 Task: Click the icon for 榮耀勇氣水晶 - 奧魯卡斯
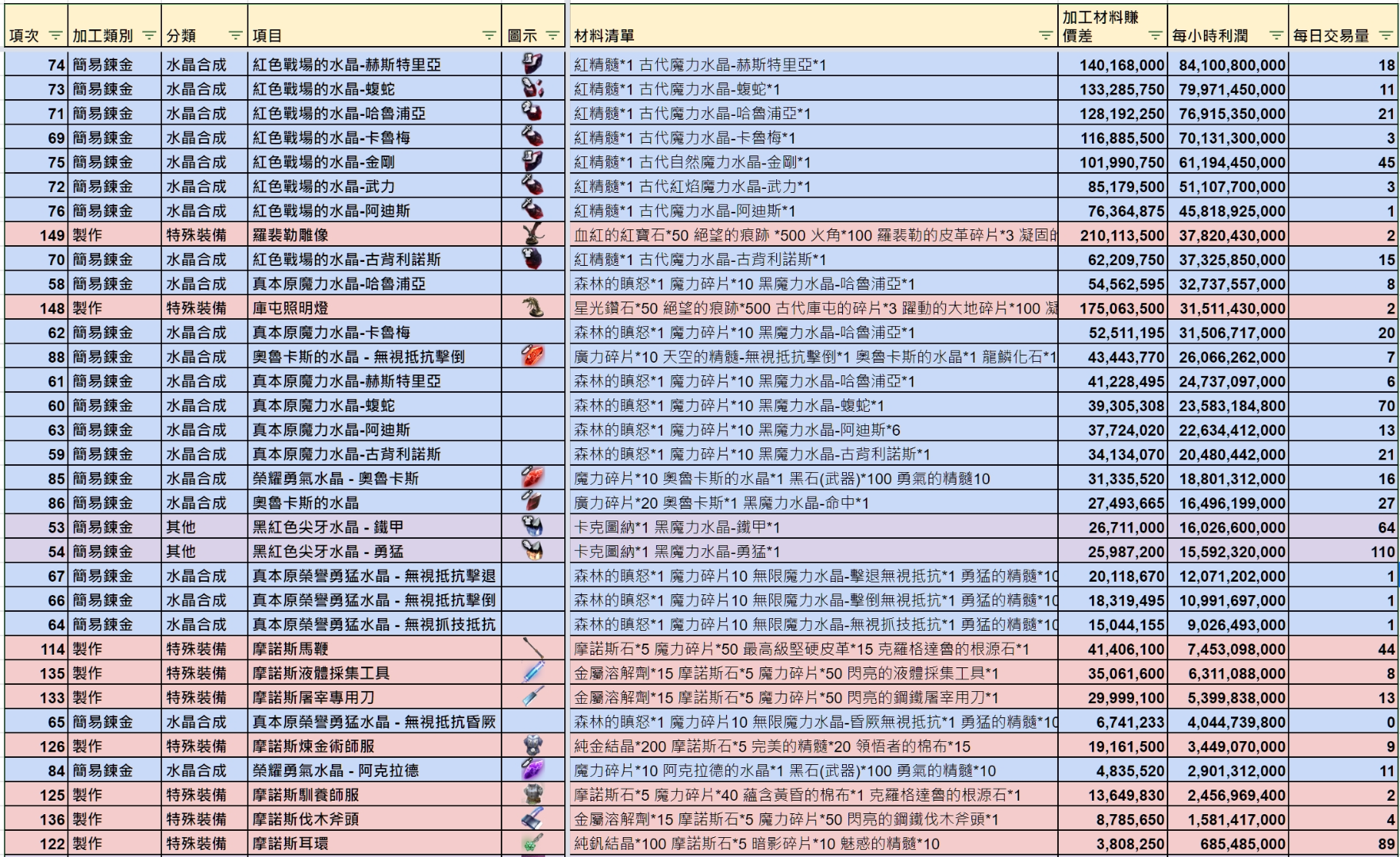(x=533, y=478)
